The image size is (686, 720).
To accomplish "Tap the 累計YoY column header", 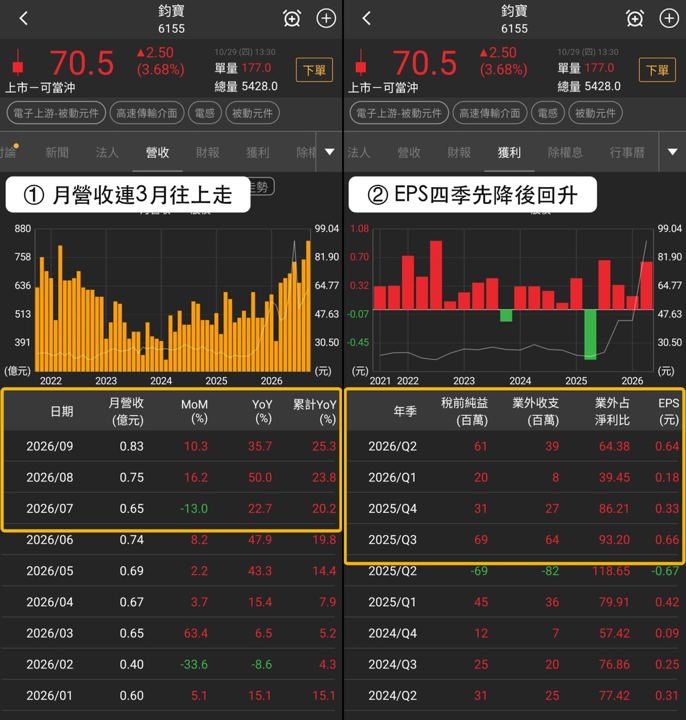I will pyautogui.click(x=315, y=411).
